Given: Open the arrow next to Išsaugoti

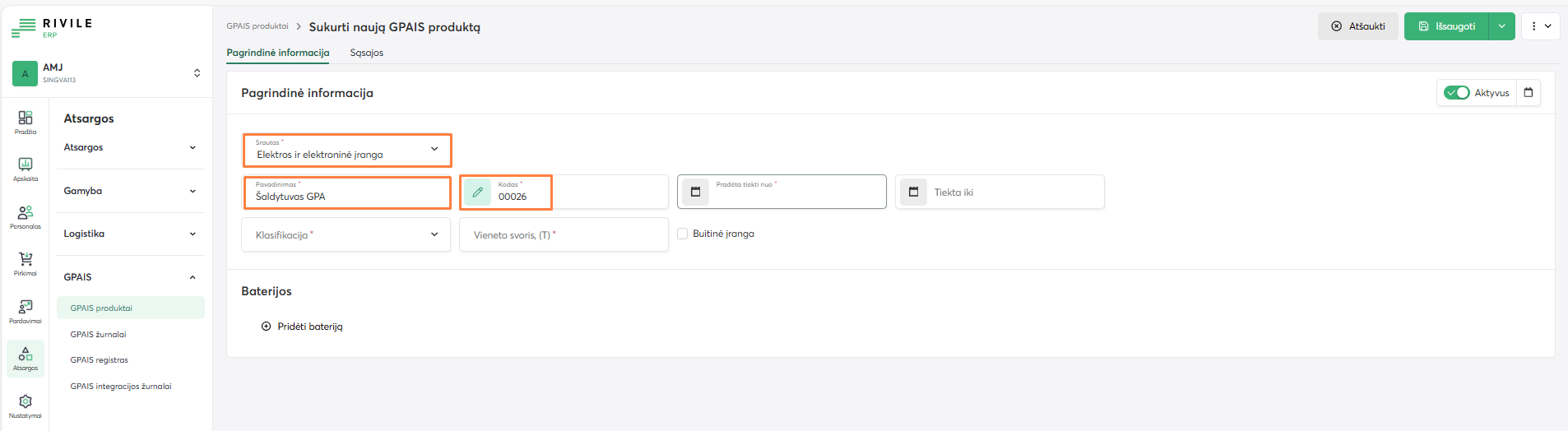Looking at the screenshot, I should (1501, 26).
